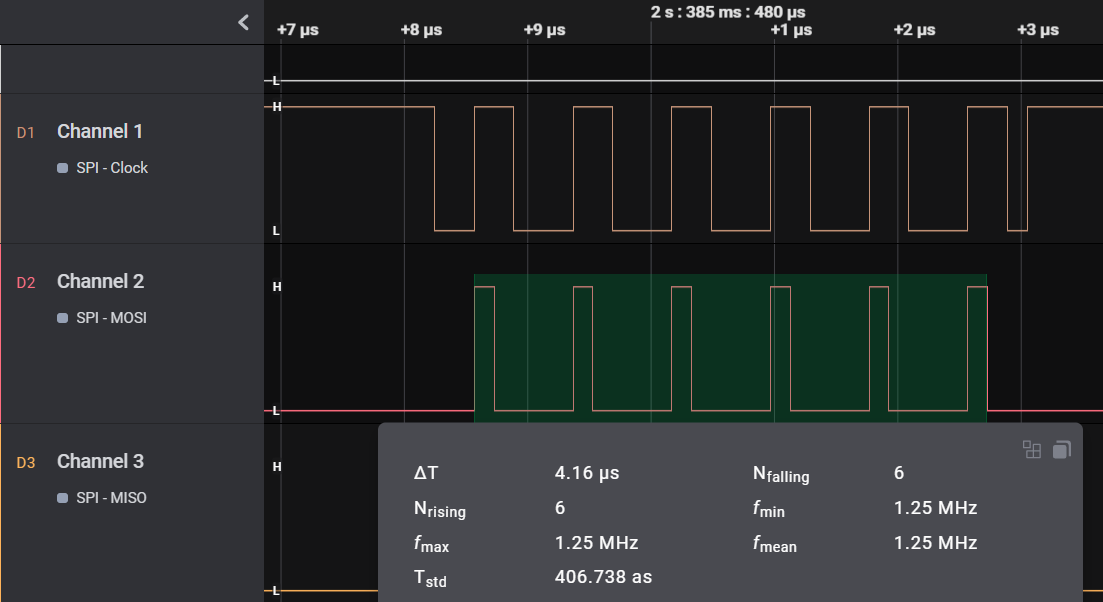Click the +8 µs timeline tick
Image resolution: width=1103 pixels, height=602 pixels.
tap(421, 30)
